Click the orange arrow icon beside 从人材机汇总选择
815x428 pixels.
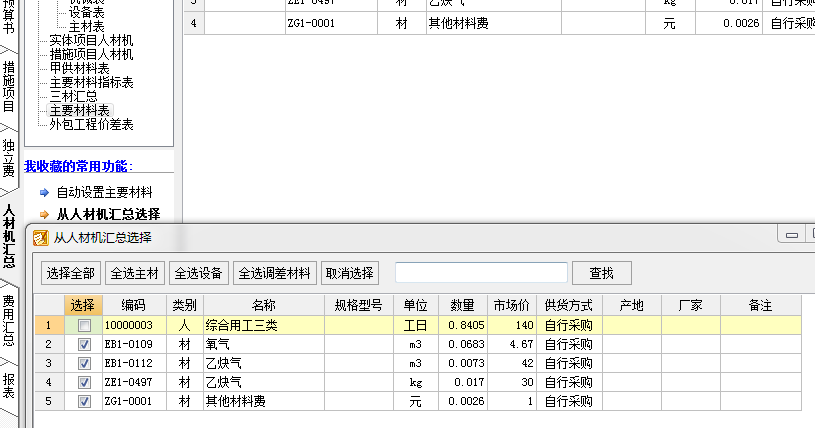click(x=44, y=214)
